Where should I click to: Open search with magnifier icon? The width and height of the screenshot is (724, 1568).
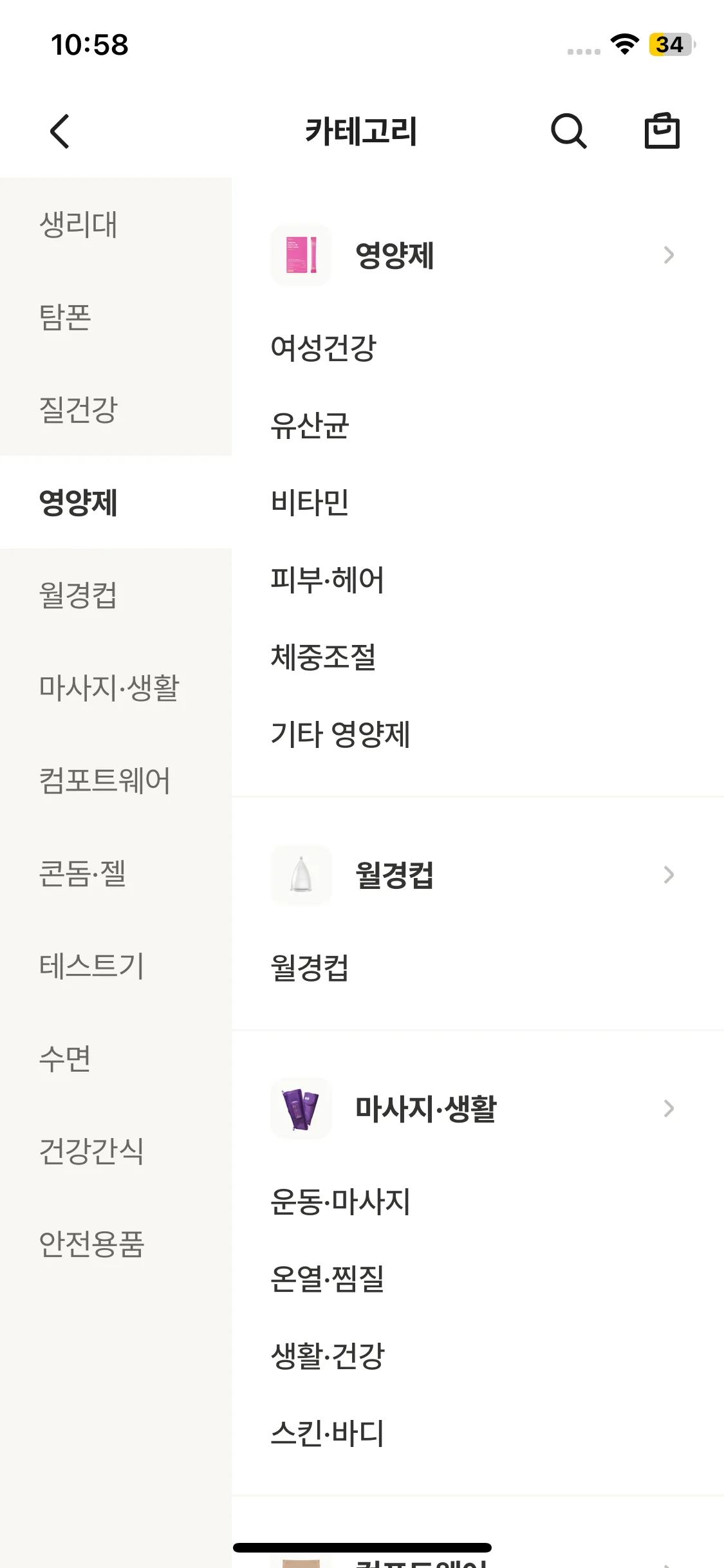[x=568, y=131]
